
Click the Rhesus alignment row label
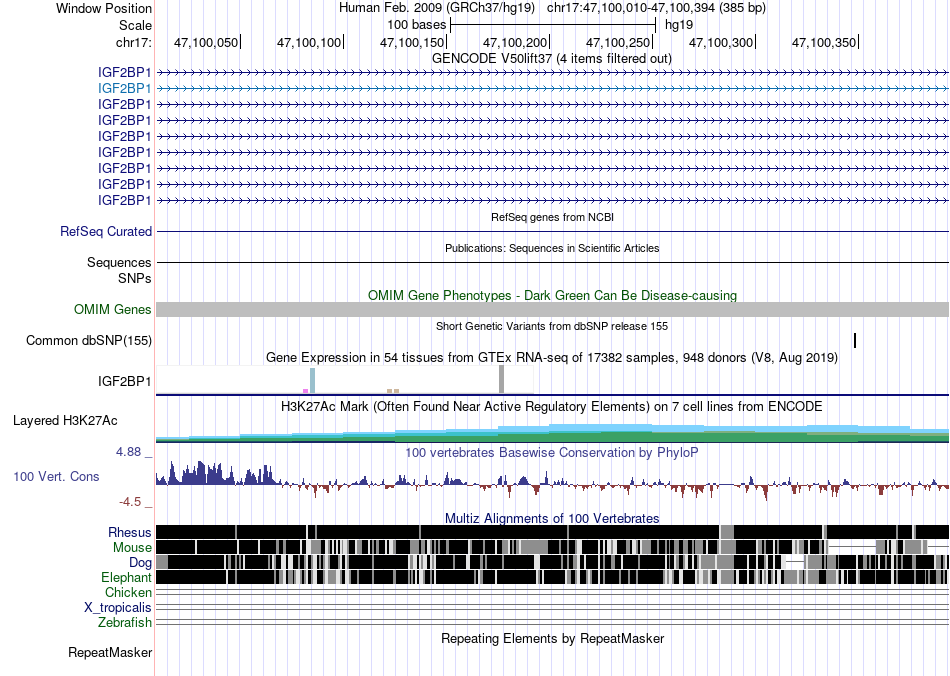[130, 532]
